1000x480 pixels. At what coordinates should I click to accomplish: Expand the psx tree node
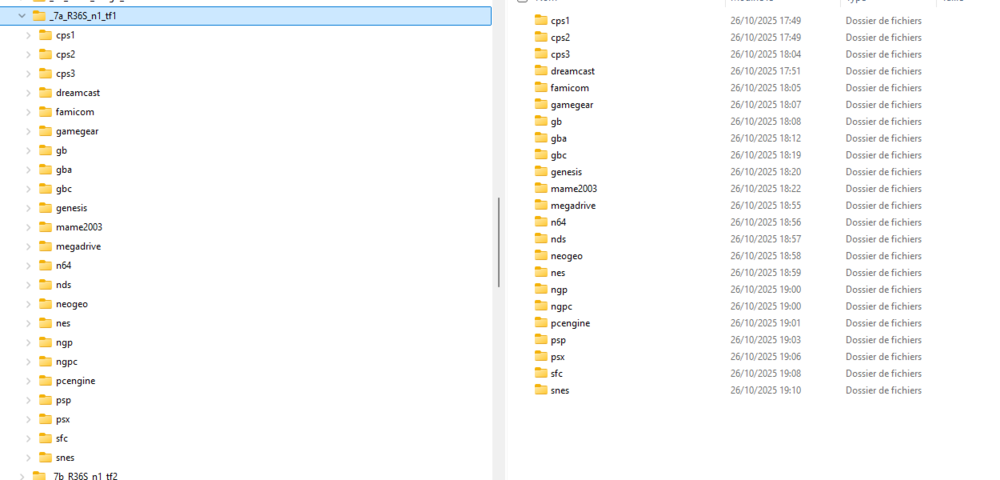28,419
